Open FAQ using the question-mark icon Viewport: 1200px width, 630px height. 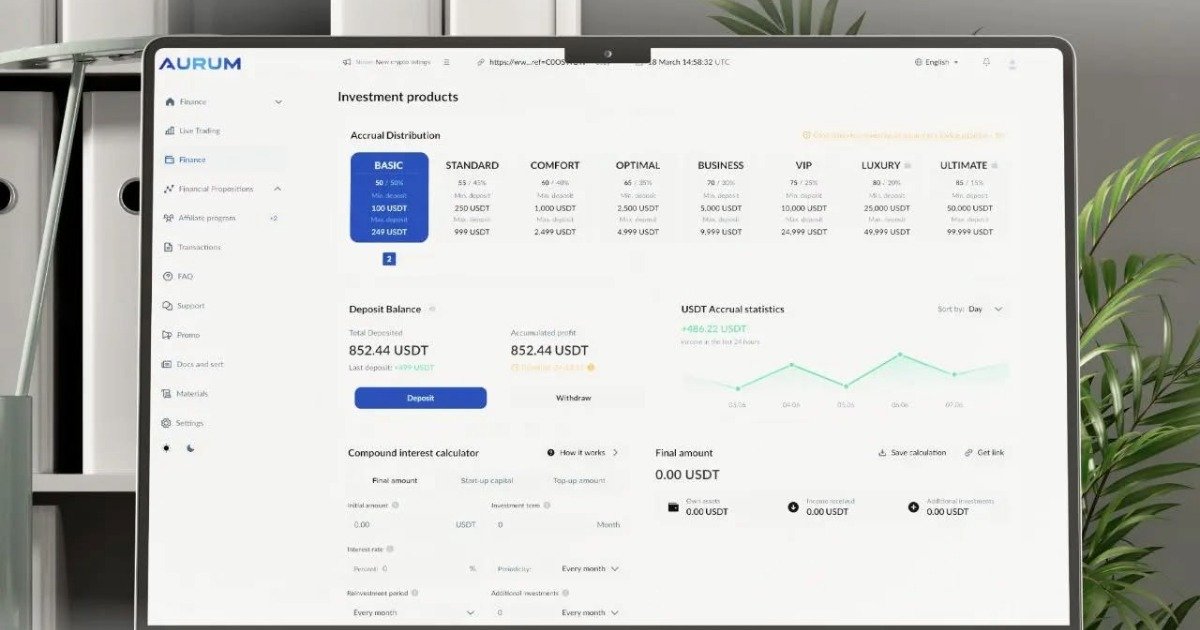click(x=170, y=276)
